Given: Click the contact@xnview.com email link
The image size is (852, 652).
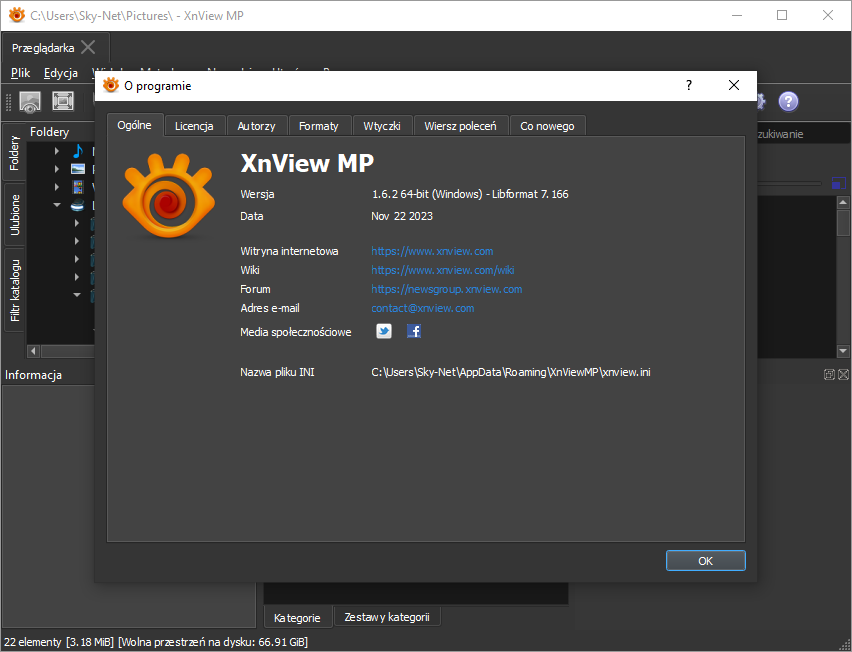Looking at the screenshot, I should (x=422, y=308).
